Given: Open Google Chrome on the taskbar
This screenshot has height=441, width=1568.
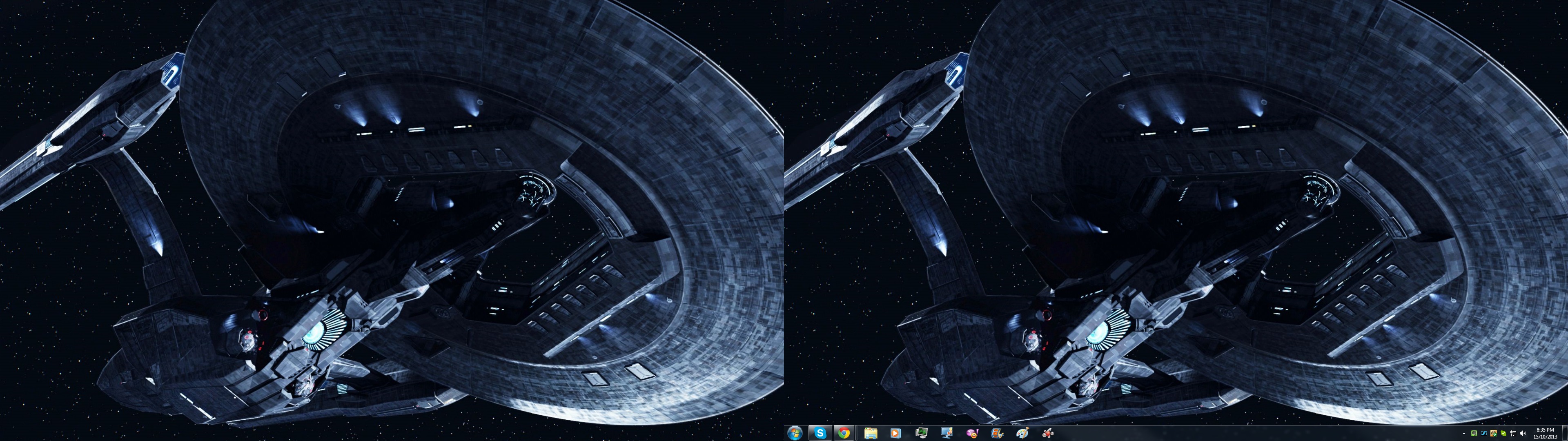Looking at the screenshot, I should [x=844, y=433].
